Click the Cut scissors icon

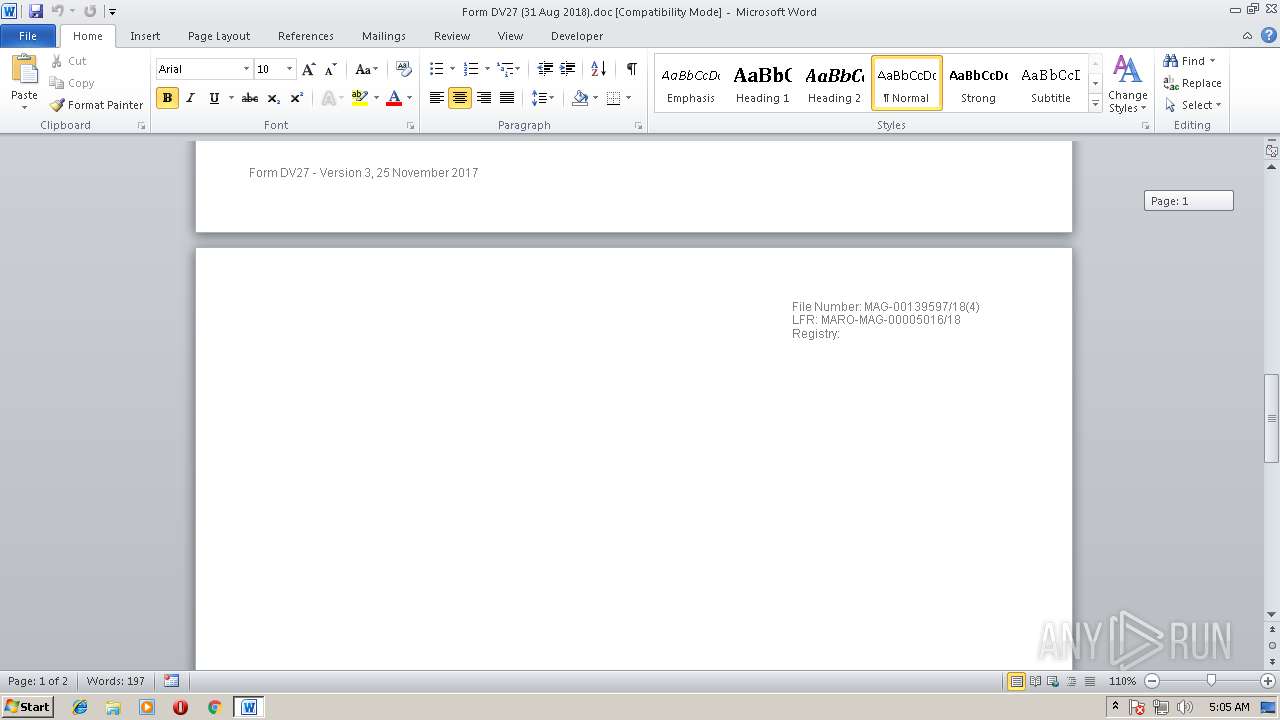[x=57, y=61]
